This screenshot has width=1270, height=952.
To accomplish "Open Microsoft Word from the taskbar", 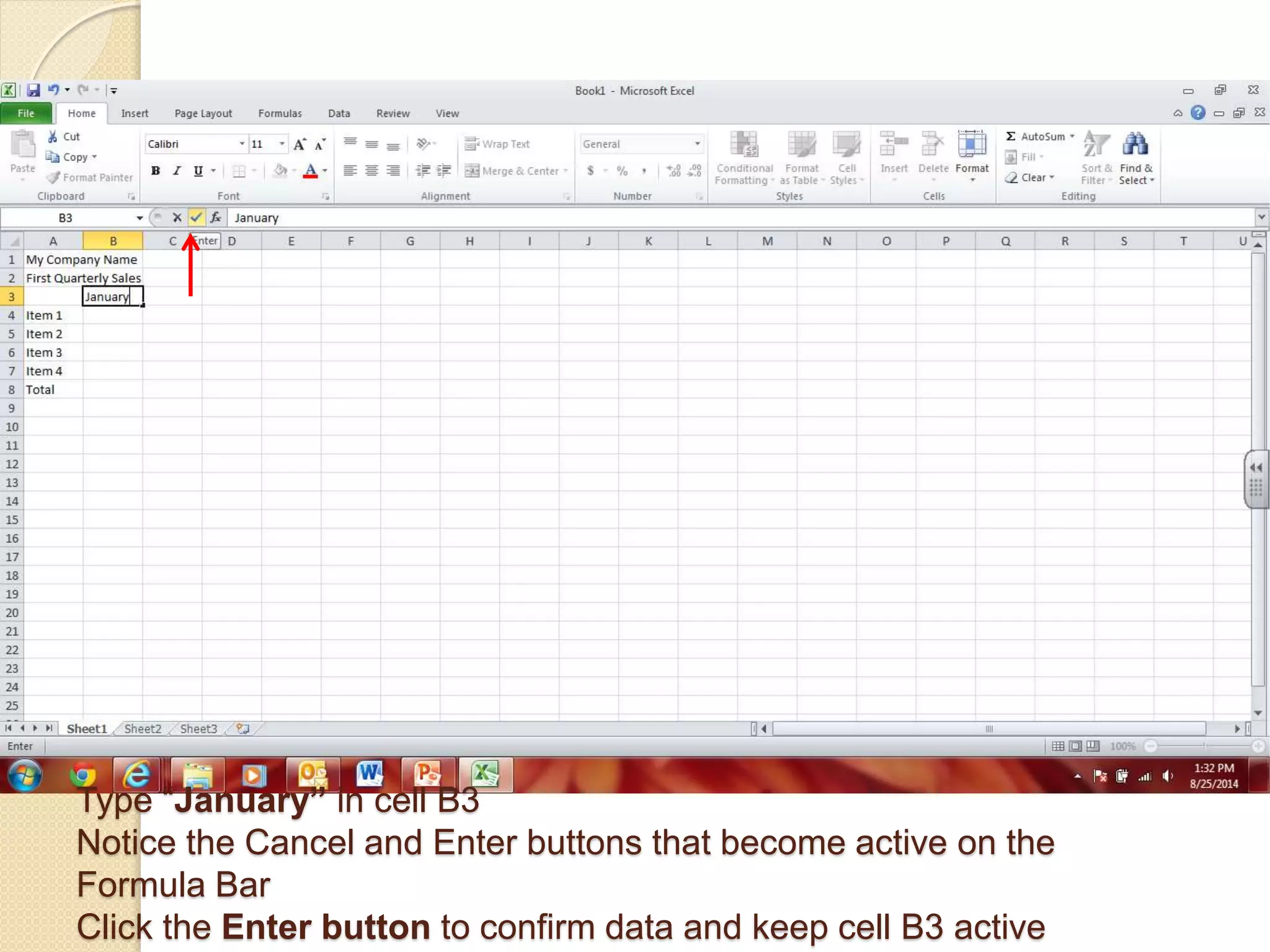I will click(x=370, y=774).
